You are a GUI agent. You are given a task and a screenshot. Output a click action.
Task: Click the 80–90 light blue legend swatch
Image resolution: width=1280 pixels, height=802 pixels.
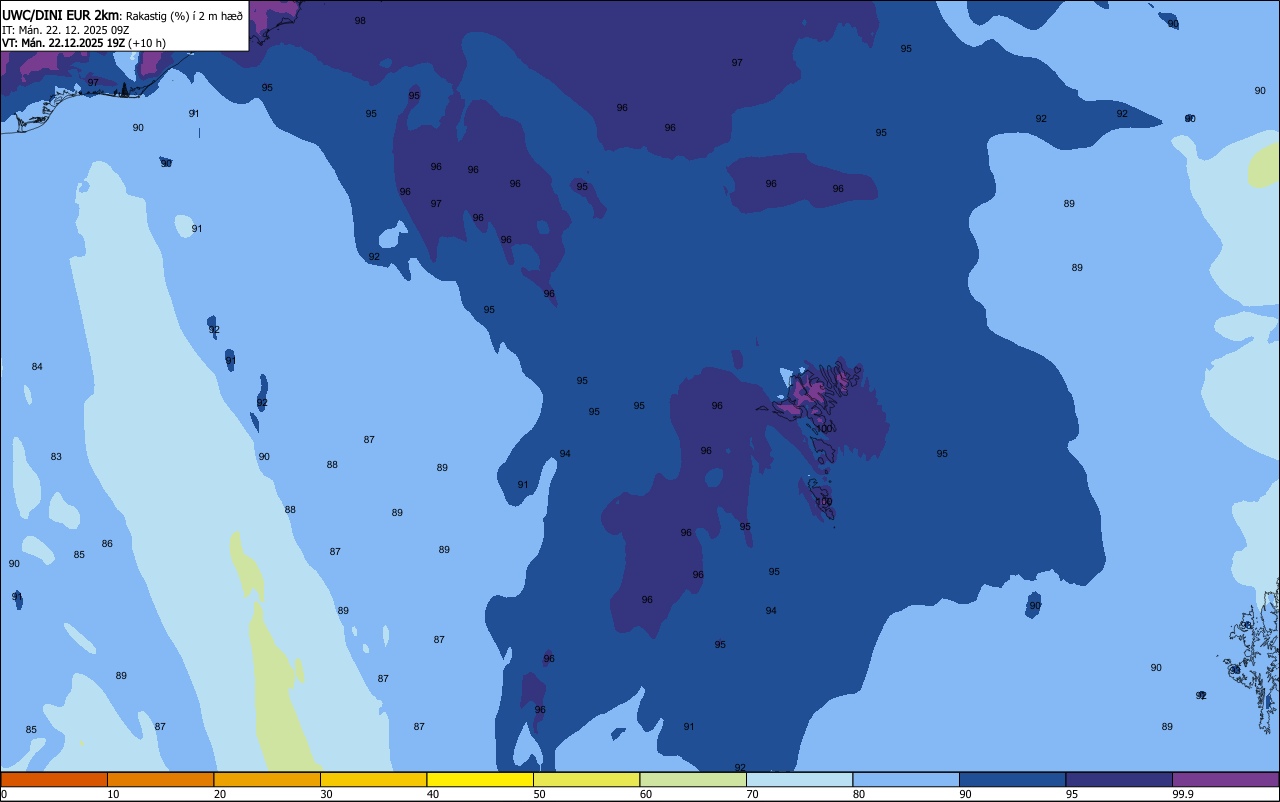pos(906,779)
